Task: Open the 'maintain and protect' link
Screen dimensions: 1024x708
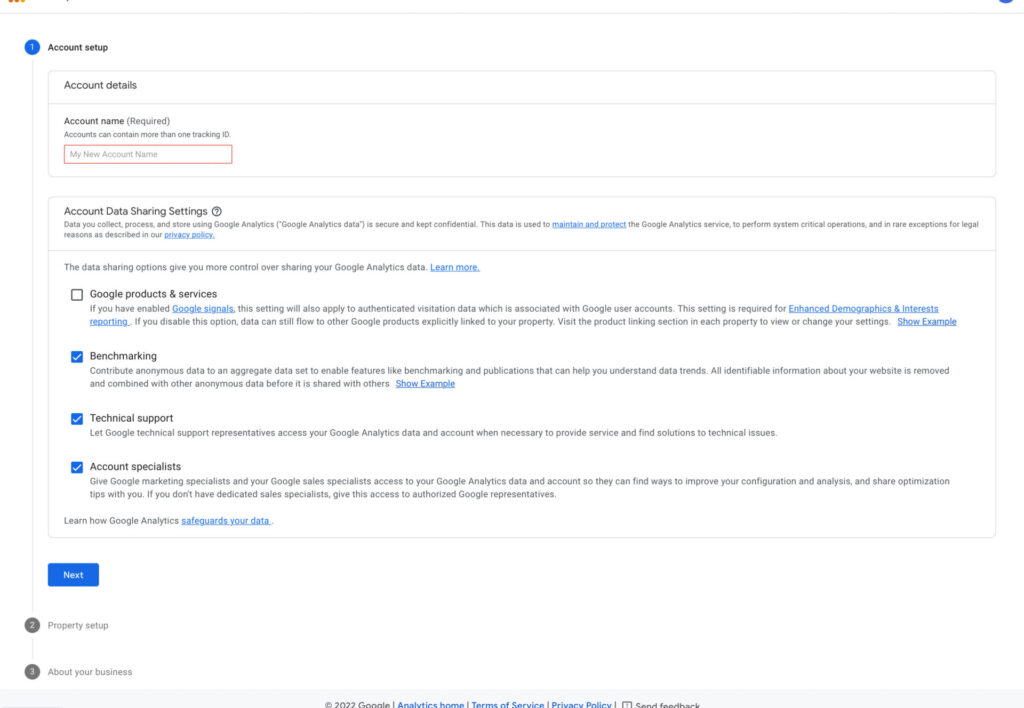Action: click(589, 225)
